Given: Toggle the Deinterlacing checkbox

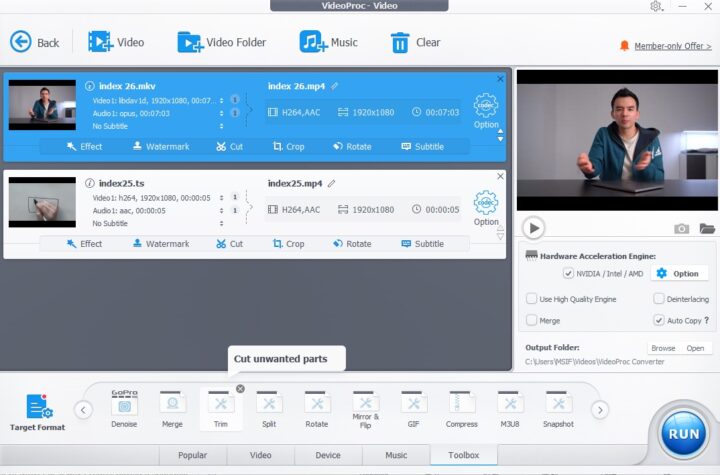Looking at the screenshot, I should (x=659, y=299).
